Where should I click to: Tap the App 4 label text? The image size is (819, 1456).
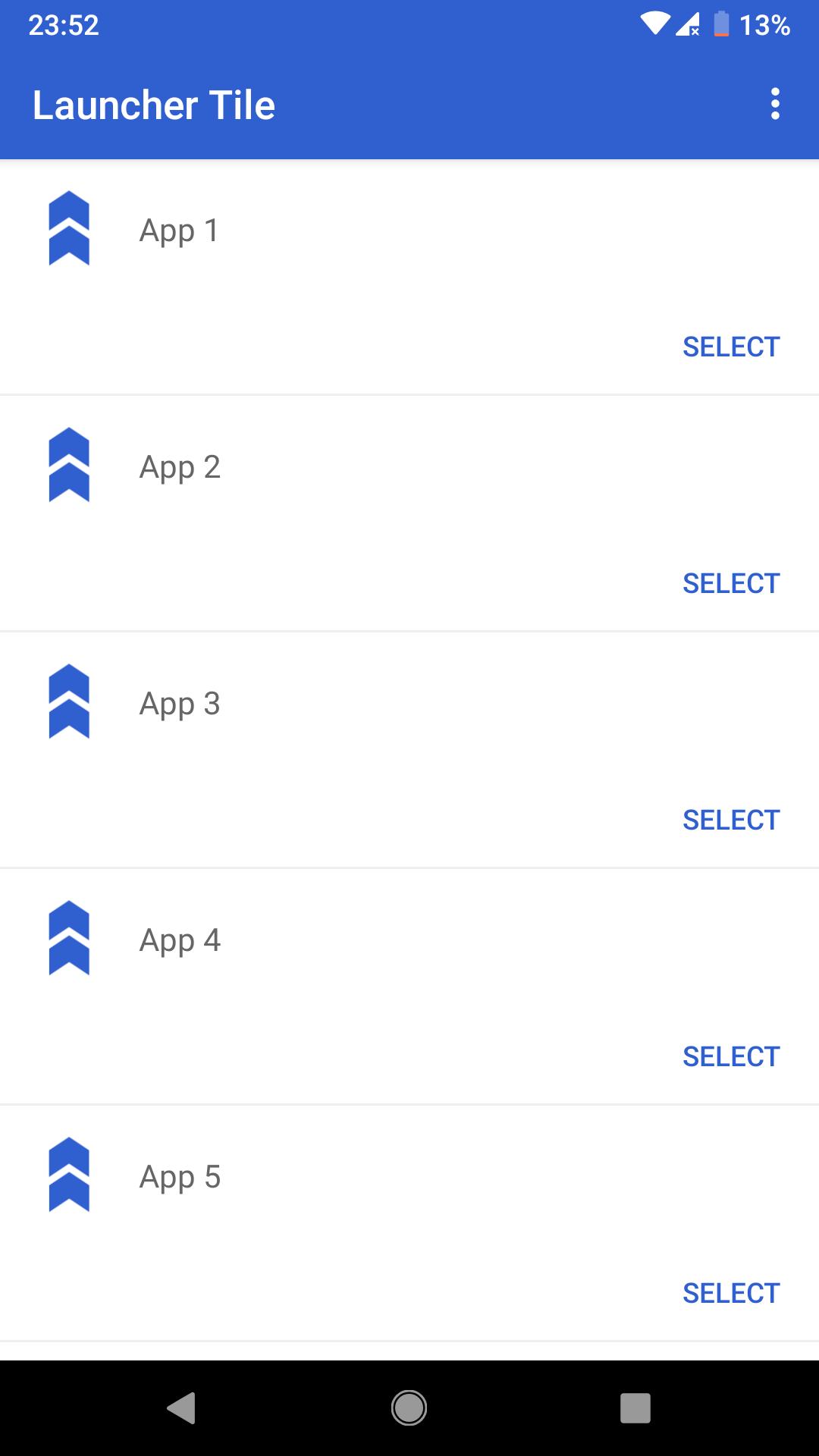click(x=180, y=940)
